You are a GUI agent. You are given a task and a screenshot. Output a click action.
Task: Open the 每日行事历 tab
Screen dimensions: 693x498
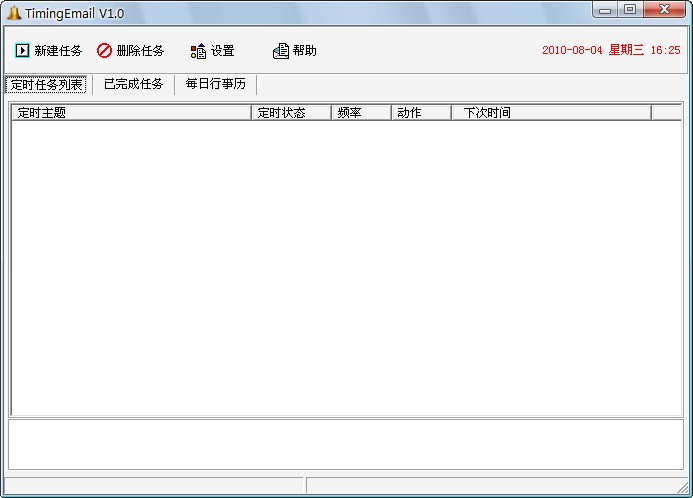coord(216,84)
